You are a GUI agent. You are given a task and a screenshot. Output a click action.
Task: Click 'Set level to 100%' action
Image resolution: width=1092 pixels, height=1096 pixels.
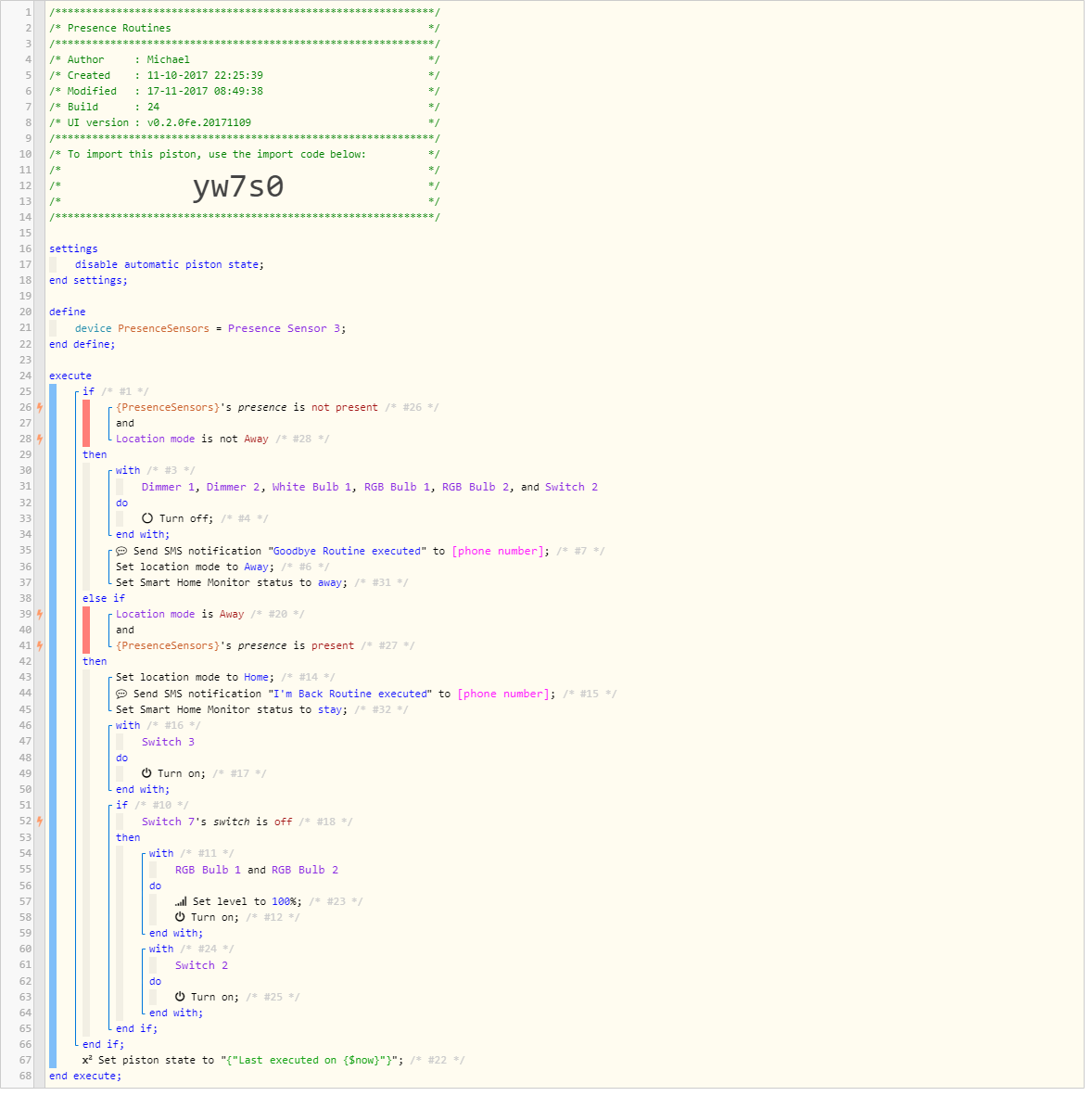point(248,903)
